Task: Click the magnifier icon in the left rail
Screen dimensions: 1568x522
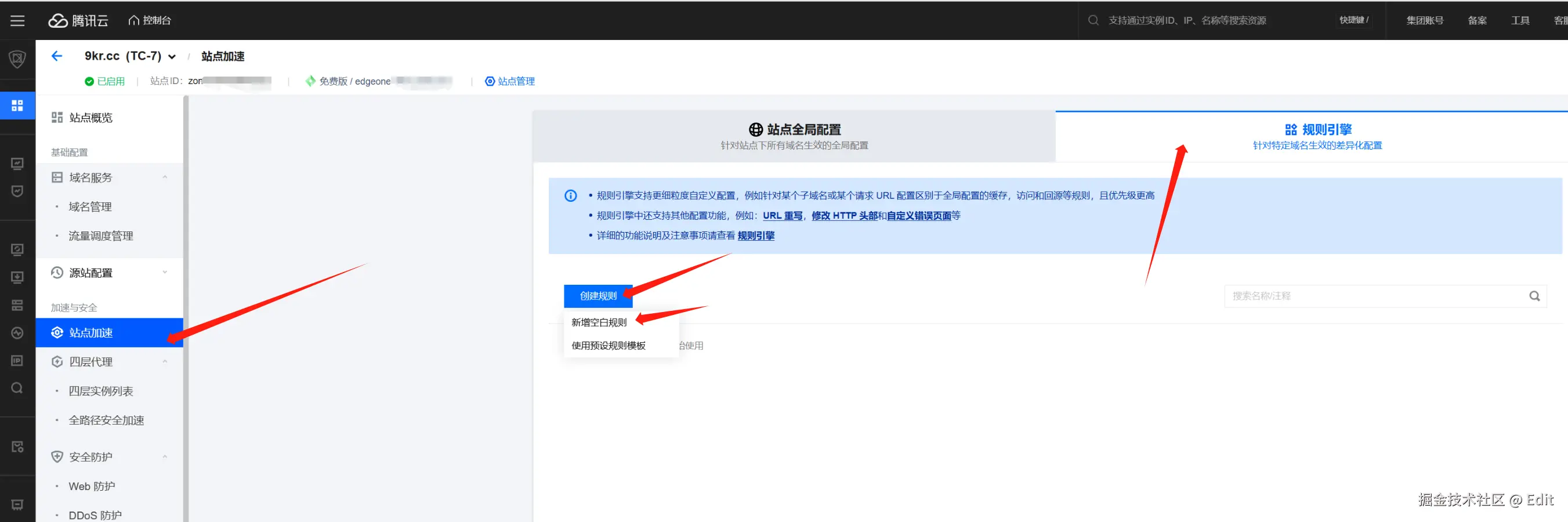Action: 17,388
